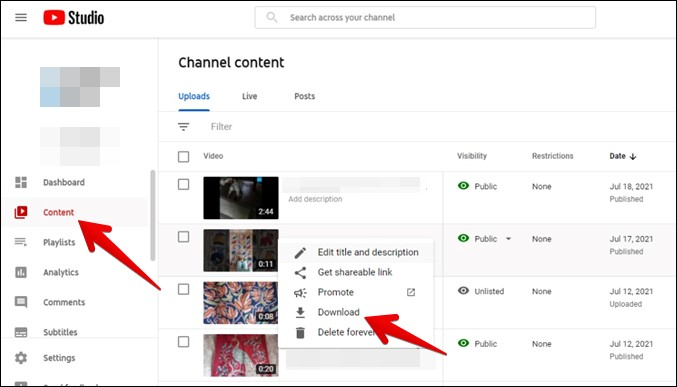Open the Subtitles section
Image resolution: width=677 pixels, height=387 pixels.
pyautogui.click(x=60, y=332)
